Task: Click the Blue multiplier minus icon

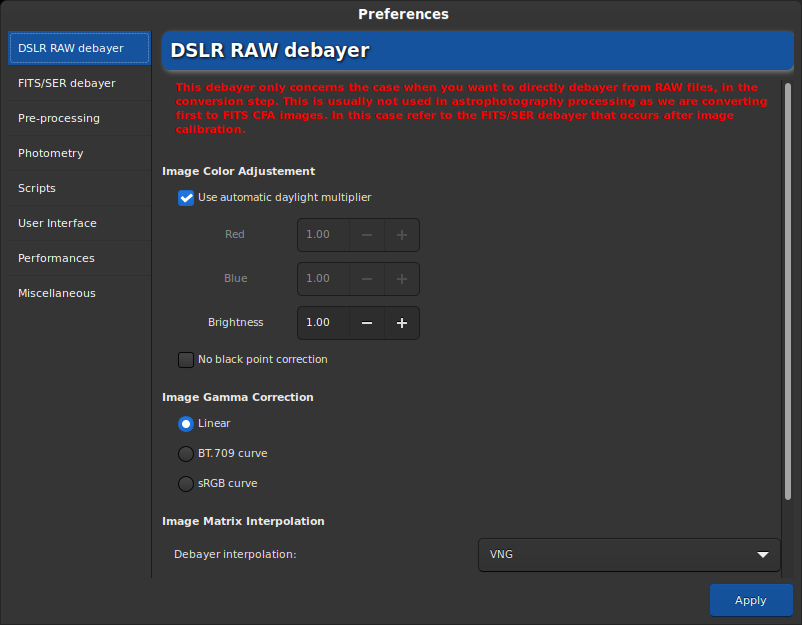Action: pyautogui.click(x=367, y=279)
